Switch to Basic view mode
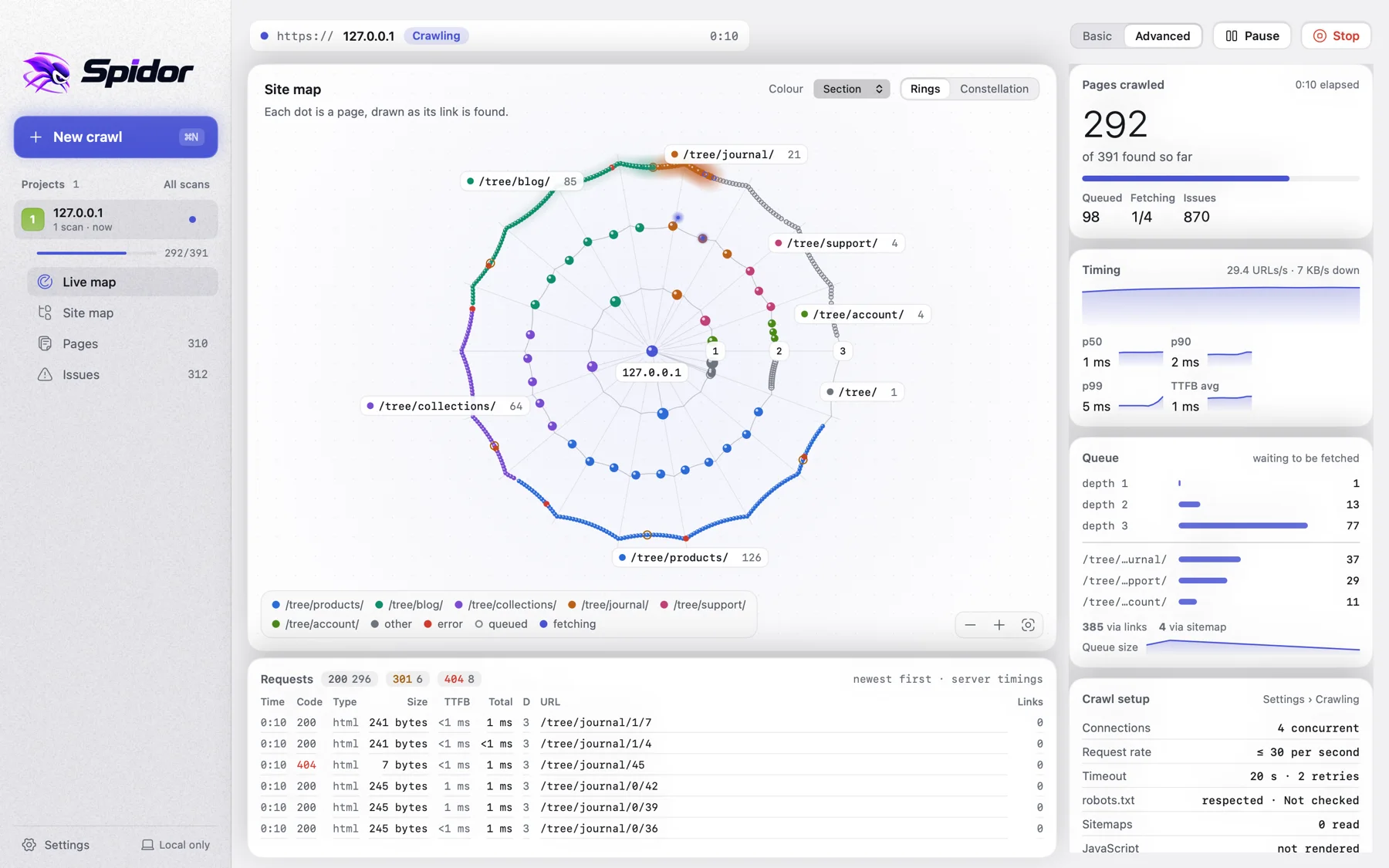 tap(1097, 35)
